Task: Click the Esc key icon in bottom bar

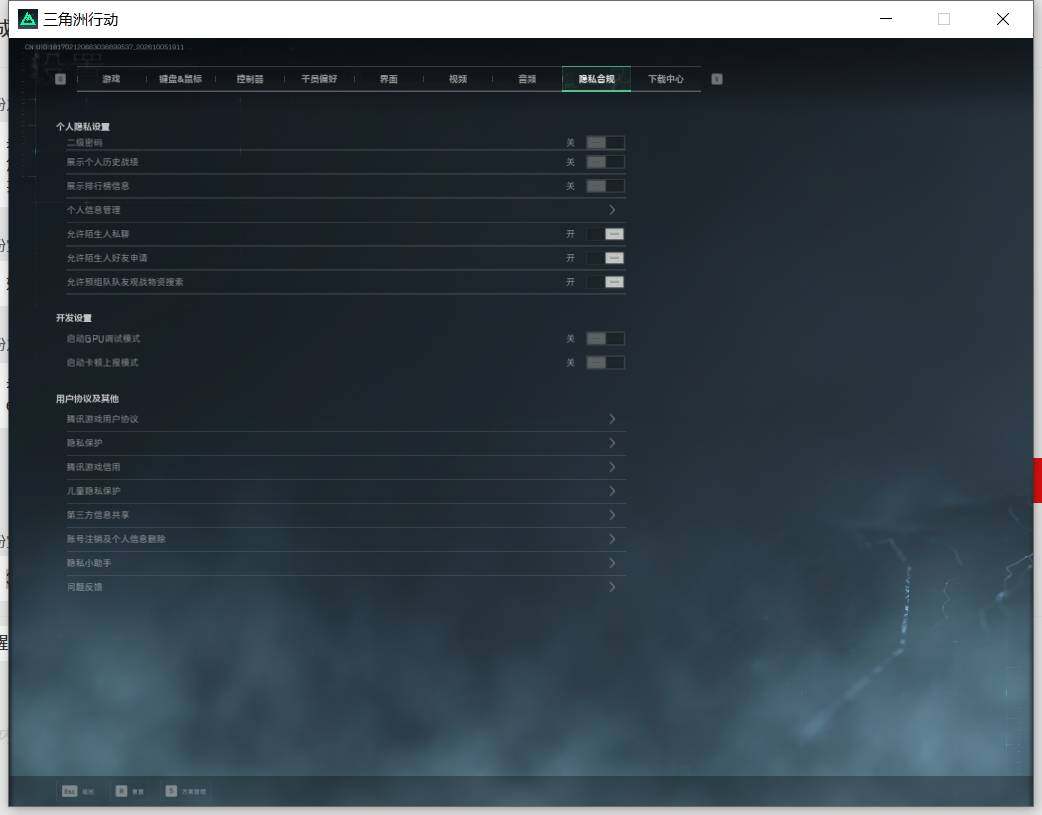Action: point(69,791)
